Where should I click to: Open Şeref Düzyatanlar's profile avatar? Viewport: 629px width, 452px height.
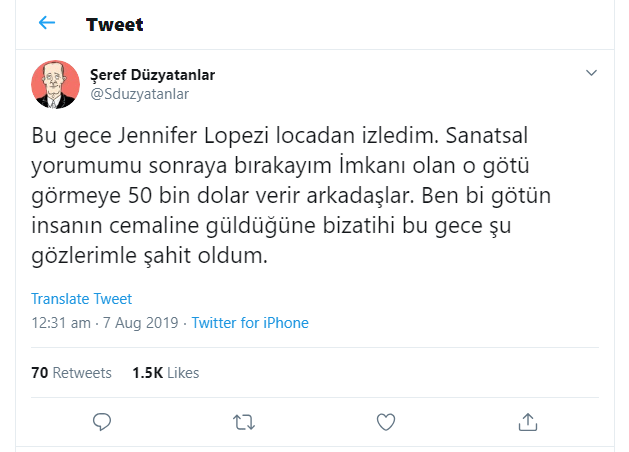coord(56,84)
